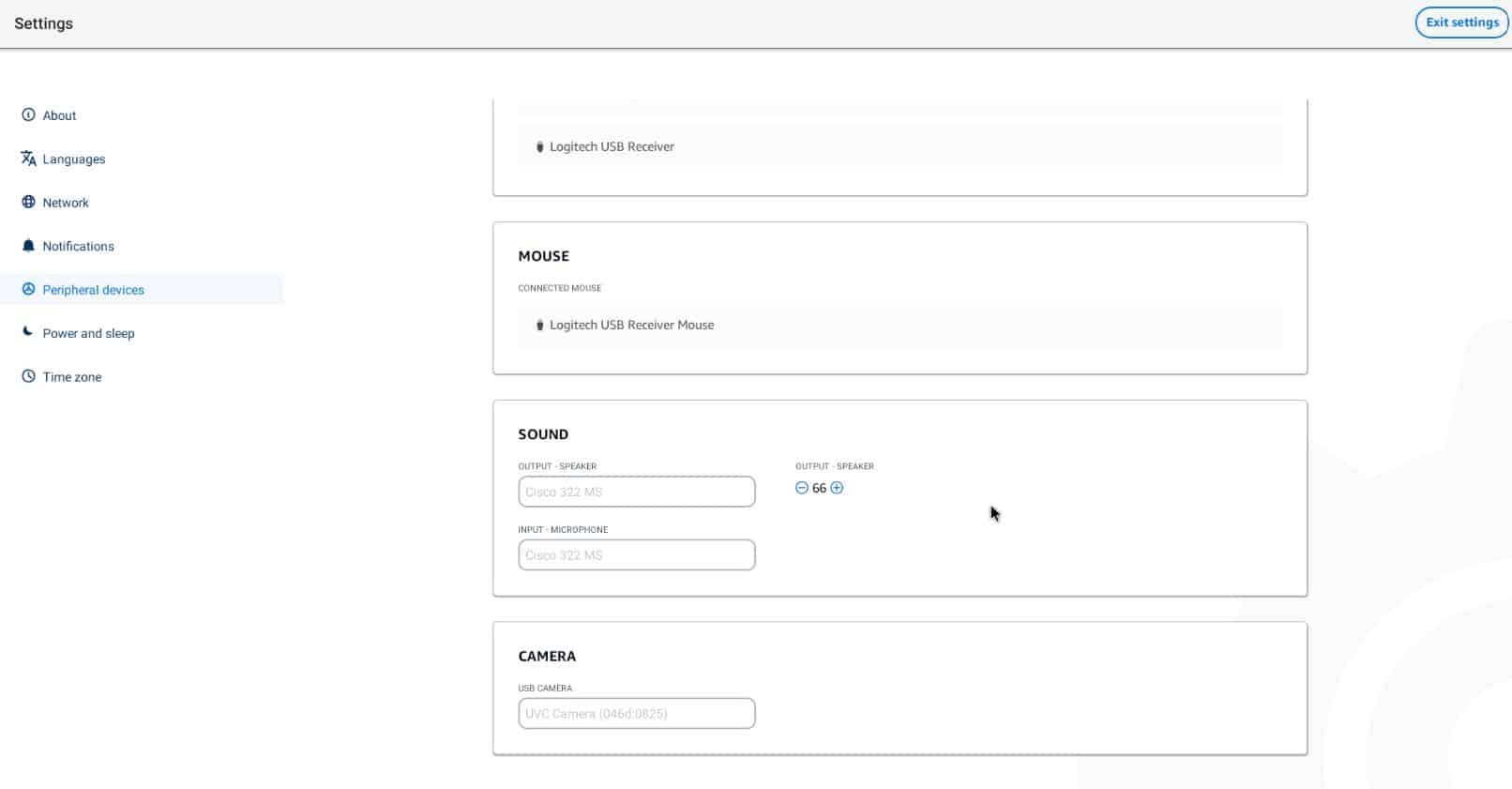Viewport: 1512px width, 789px height.
Task: Click the MOUSE section heading
Action: (544, 256)
